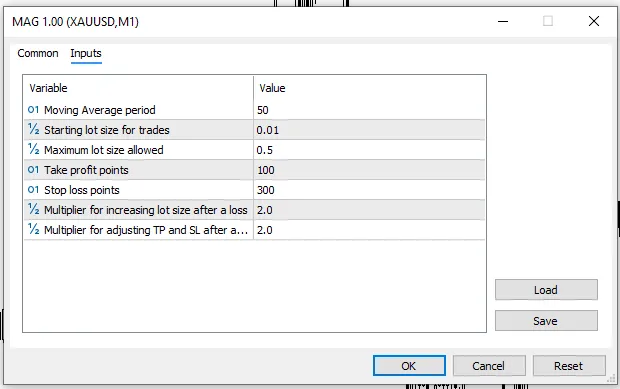Screen dimensions: 620x389
Task: Select Maximum lot size allowed label
Action: [x=104, y=150]
